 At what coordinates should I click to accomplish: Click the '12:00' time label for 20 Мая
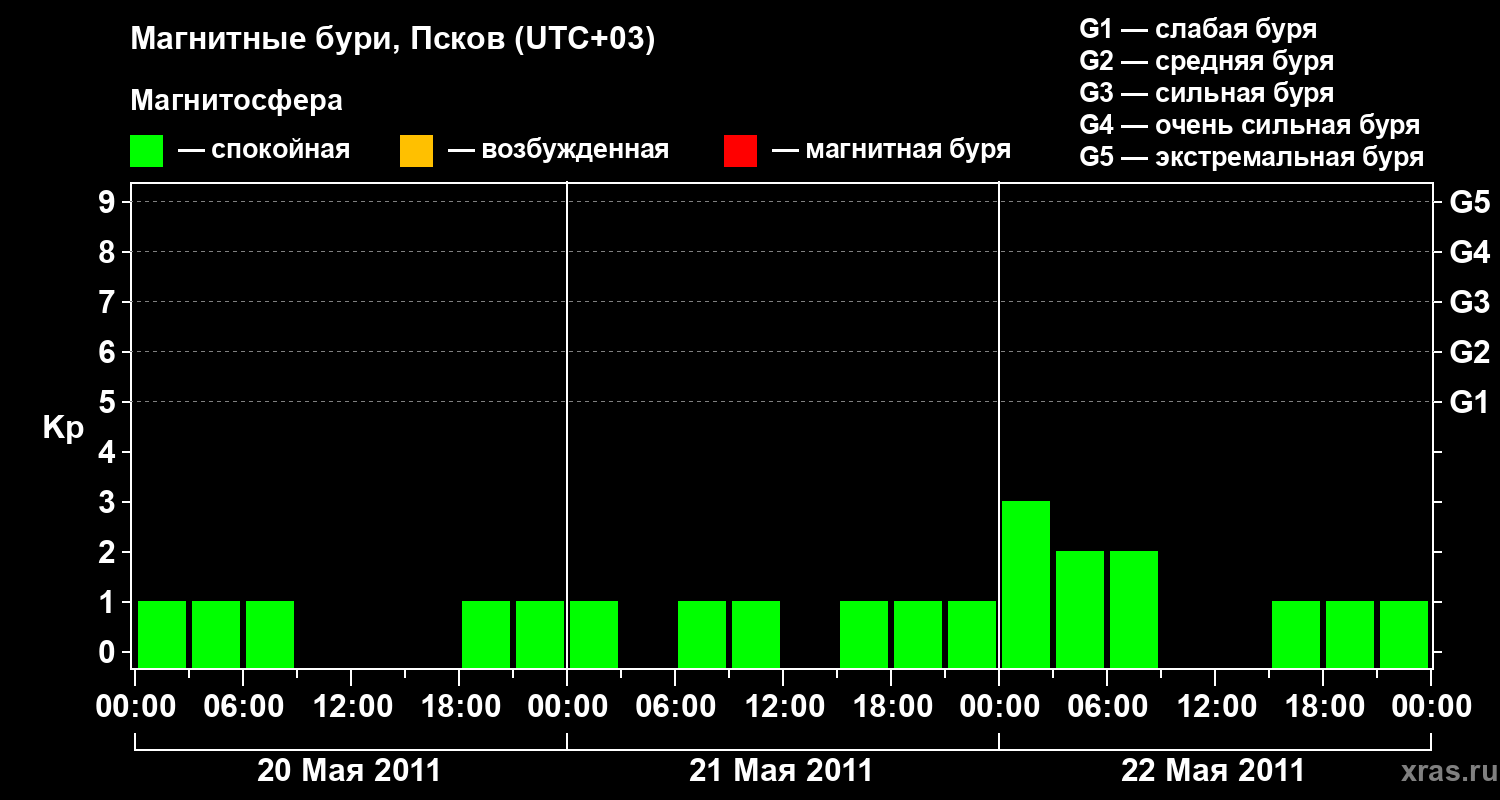coord(351,707)
